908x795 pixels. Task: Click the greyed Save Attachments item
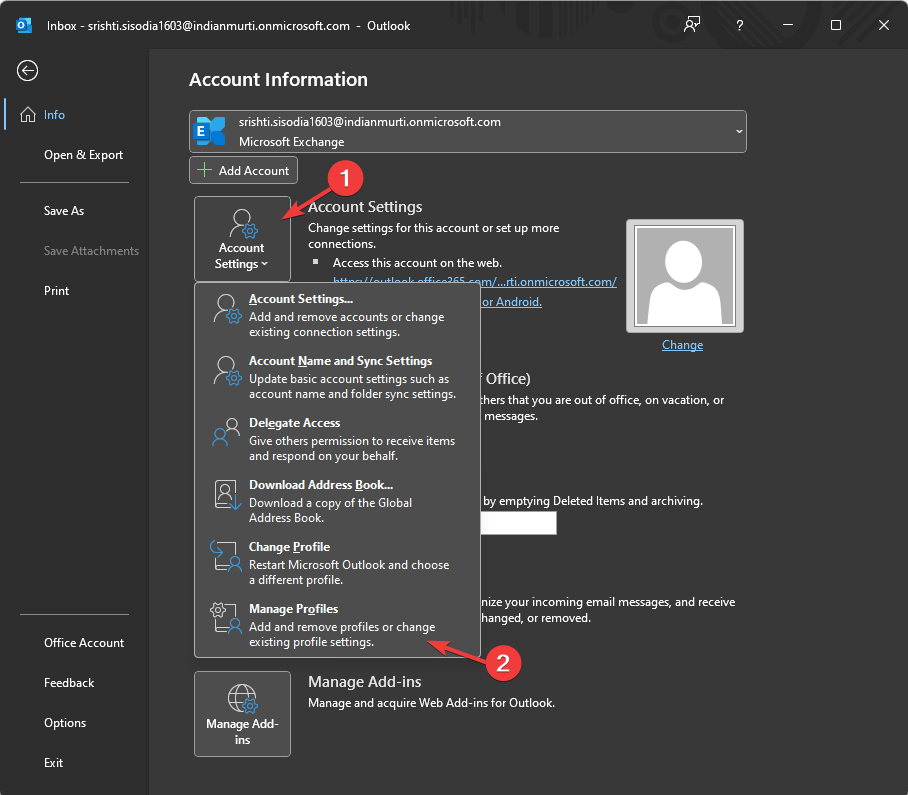pyautogui.click(x=91, y=251)
